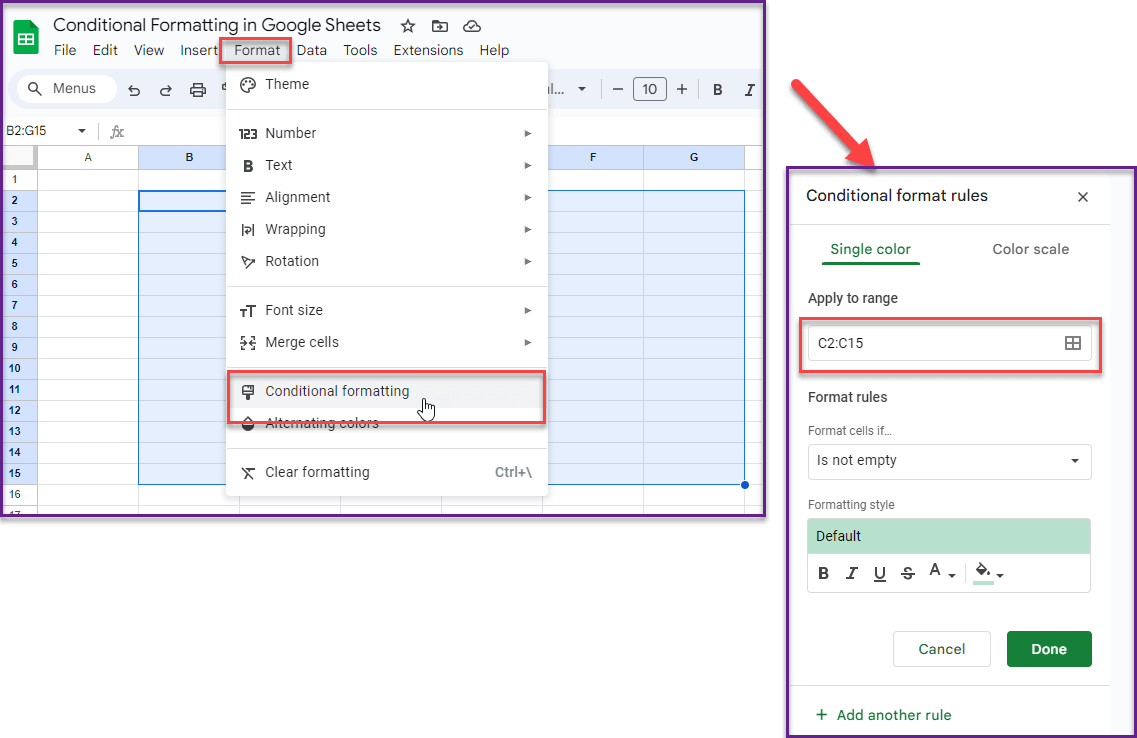1137x738 pixels.
Task: Check the cloud save status icon
Action: pos(471,25)
